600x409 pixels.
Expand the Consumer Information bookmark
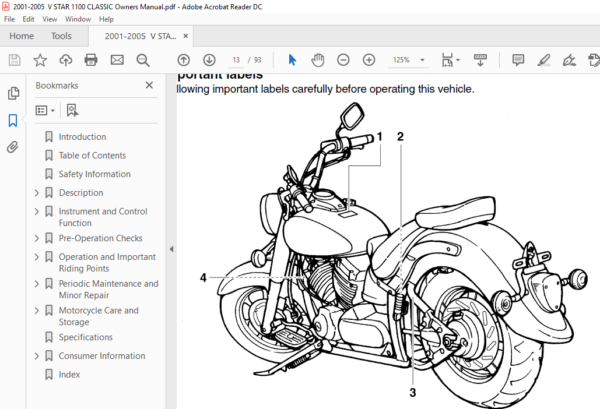37,356
